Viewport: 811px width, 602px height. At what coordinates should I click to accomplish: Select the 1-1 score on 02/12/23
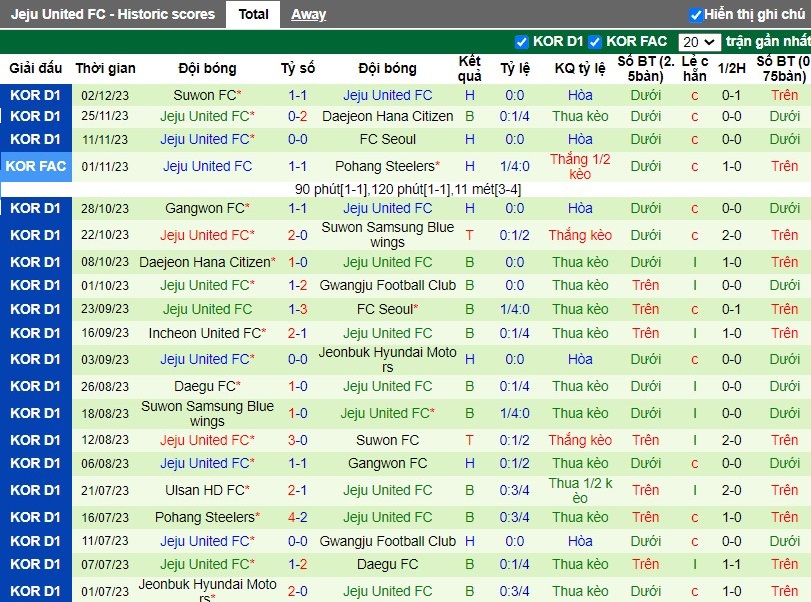(297, 95)
